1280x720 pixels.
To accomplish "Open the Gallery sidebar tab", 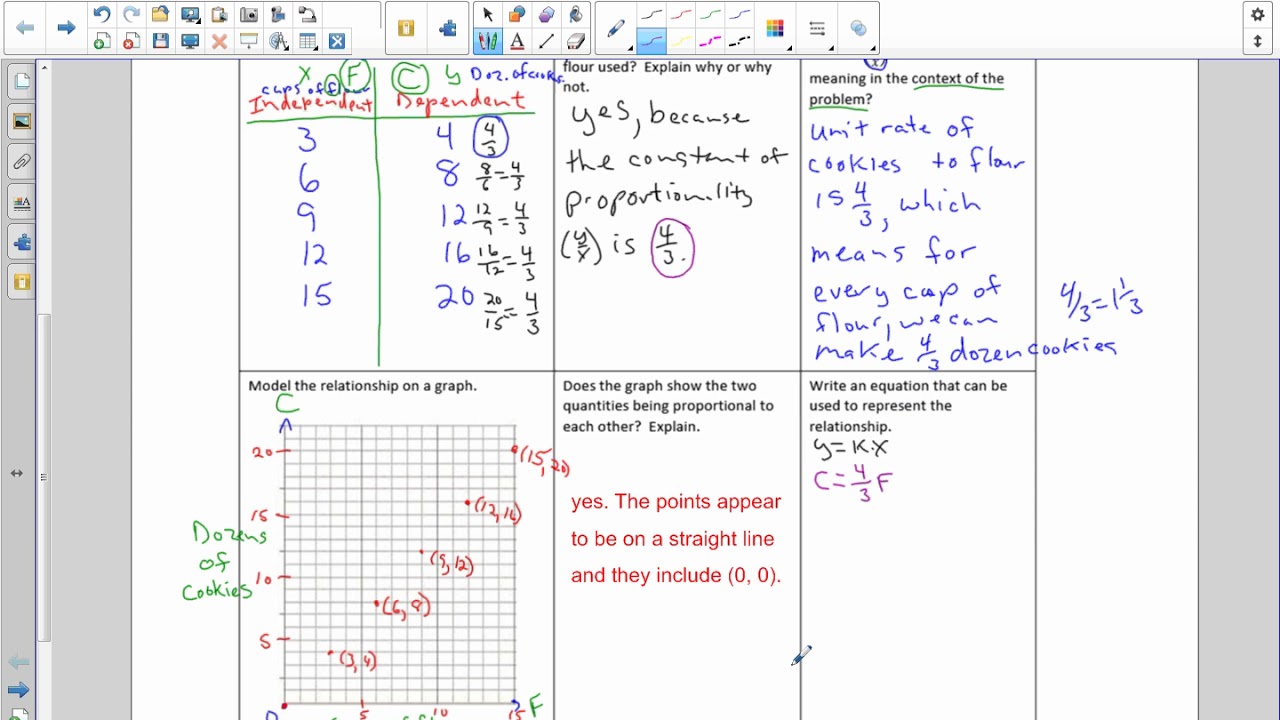I will pos(22,121).
